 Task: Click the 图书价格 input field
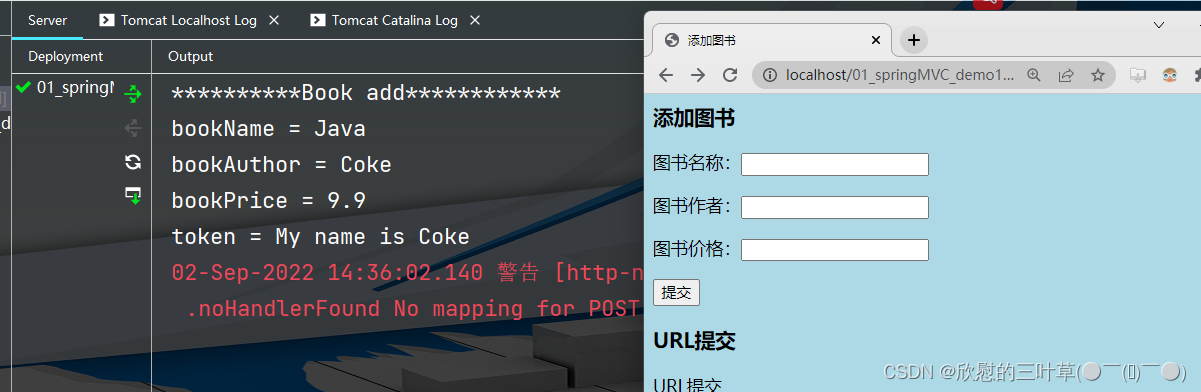(x=835, y=250)
